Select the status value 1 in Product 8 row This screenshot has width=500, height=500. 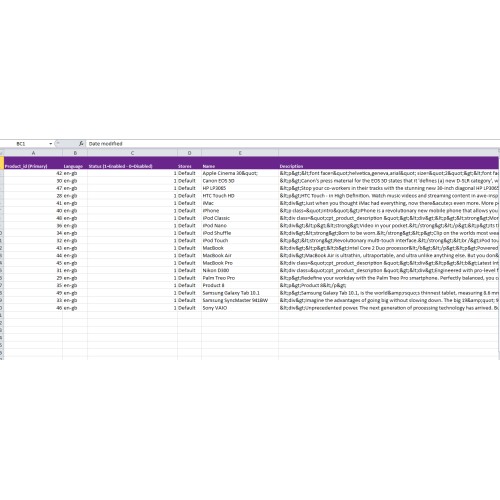(x=132, y=285)
